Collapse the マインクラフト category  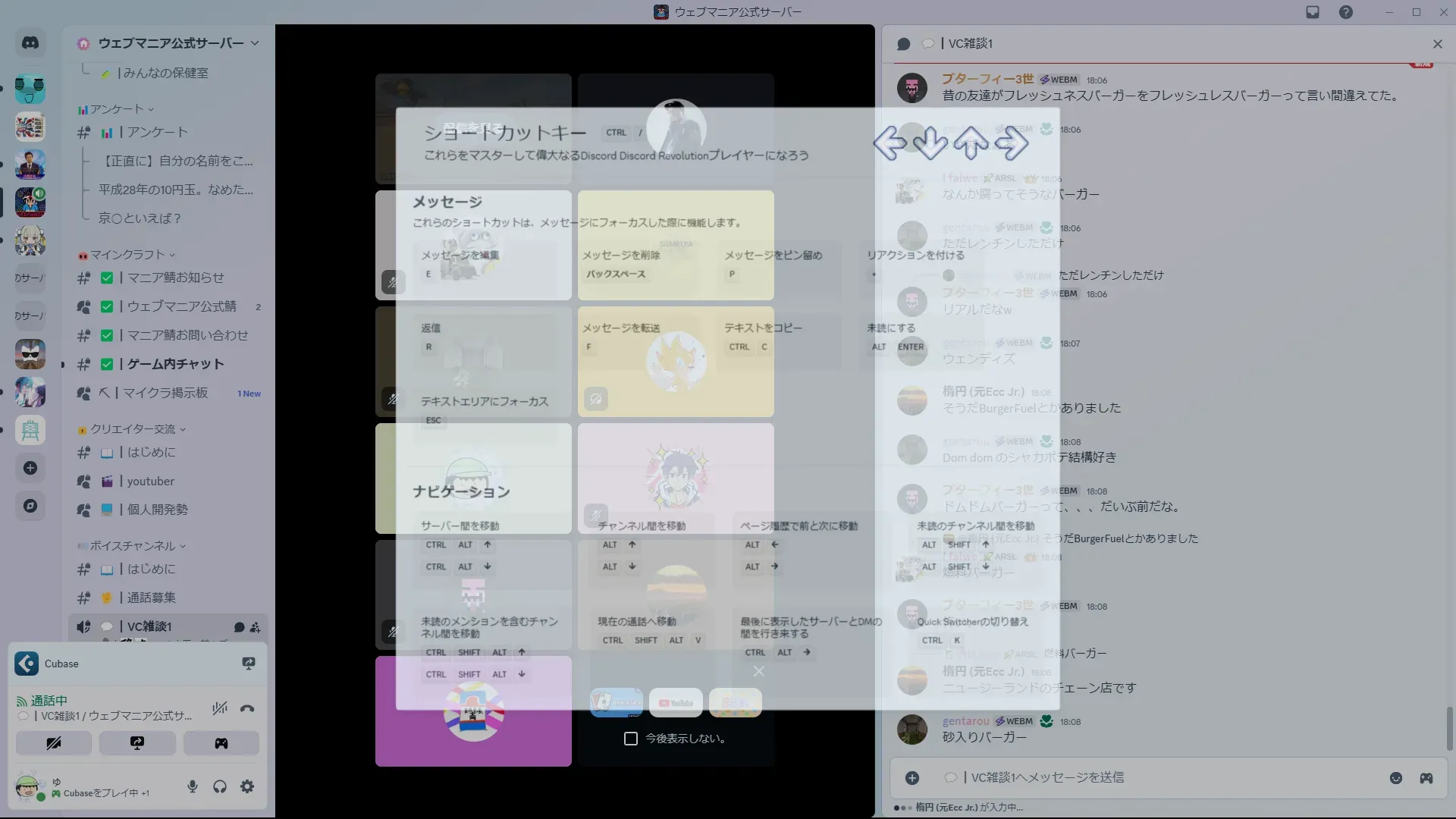(127, 255)
